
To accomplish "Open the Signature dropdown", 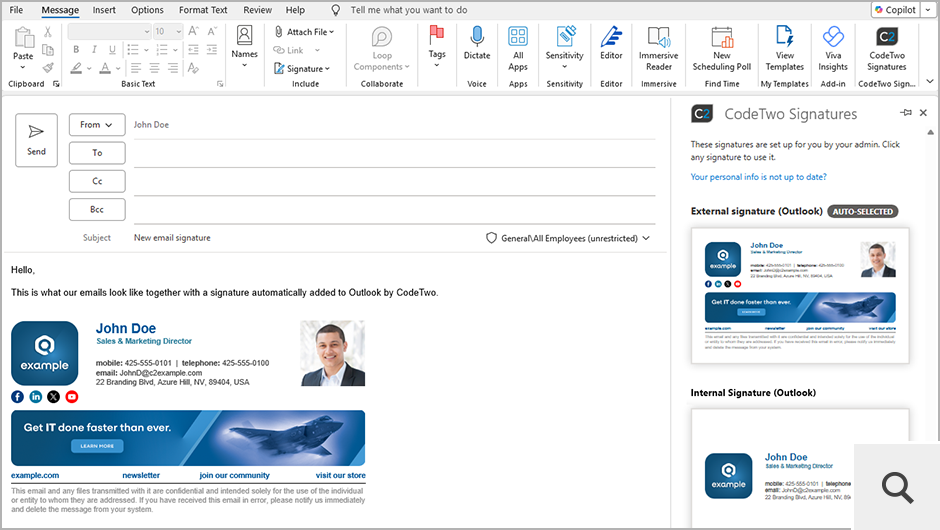I will pyautogui.click(x=302, y=69).
